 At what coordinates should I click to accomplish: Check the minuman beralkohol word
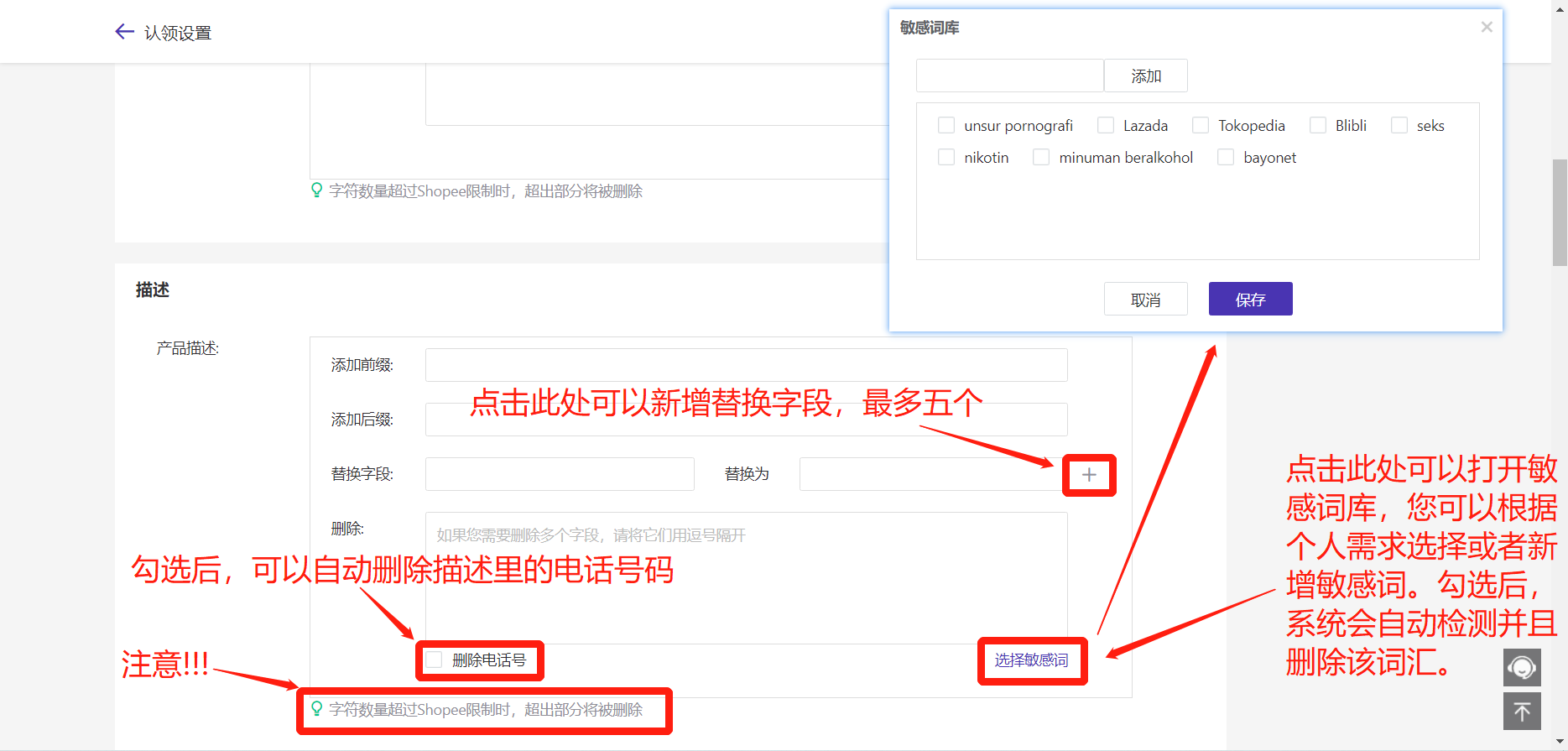click(1041, 157)
